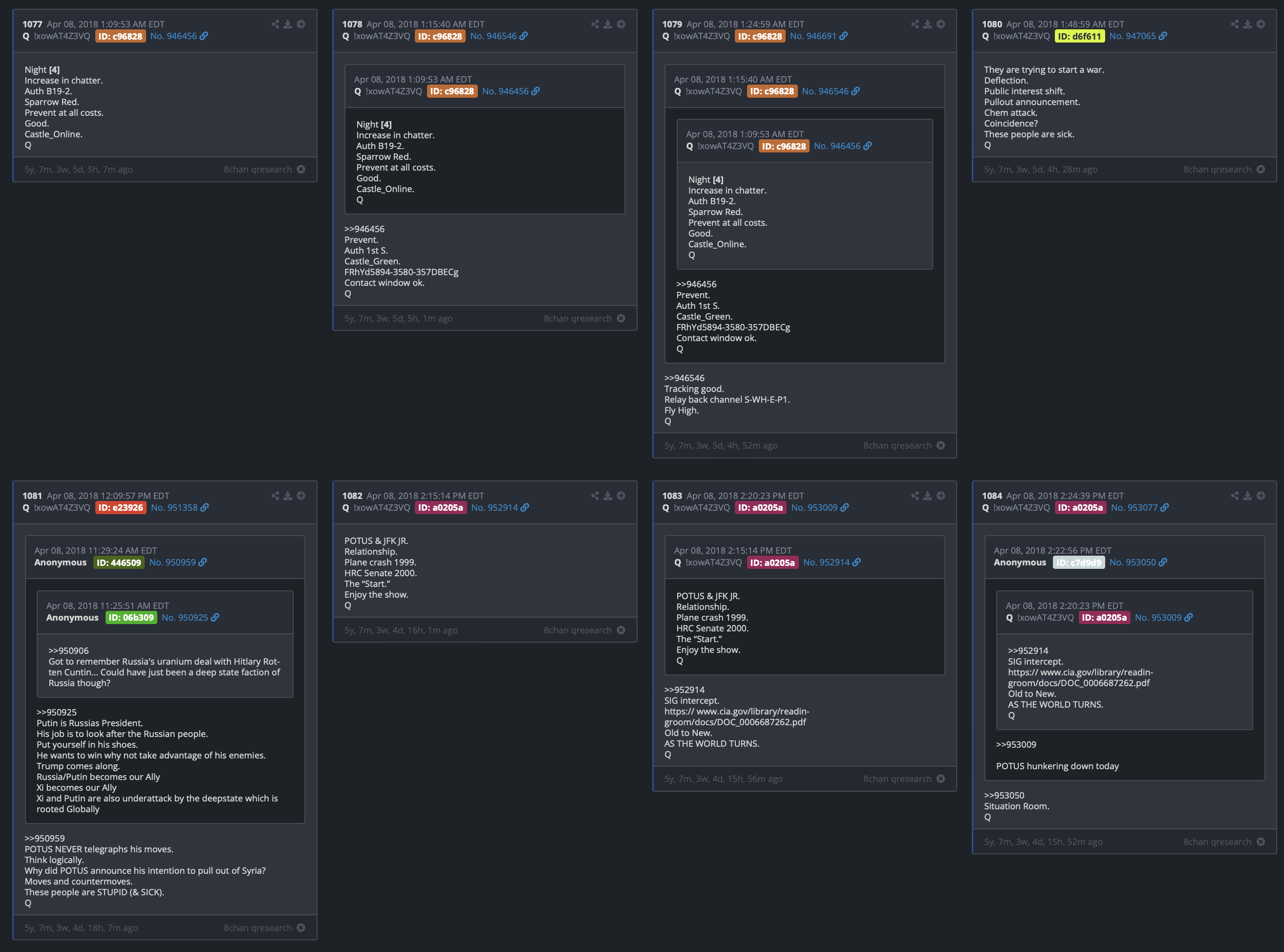Click the x-circle icon in post 1079's footer
The width and height of the screenshot is (1284, 952).
(941, 446)
